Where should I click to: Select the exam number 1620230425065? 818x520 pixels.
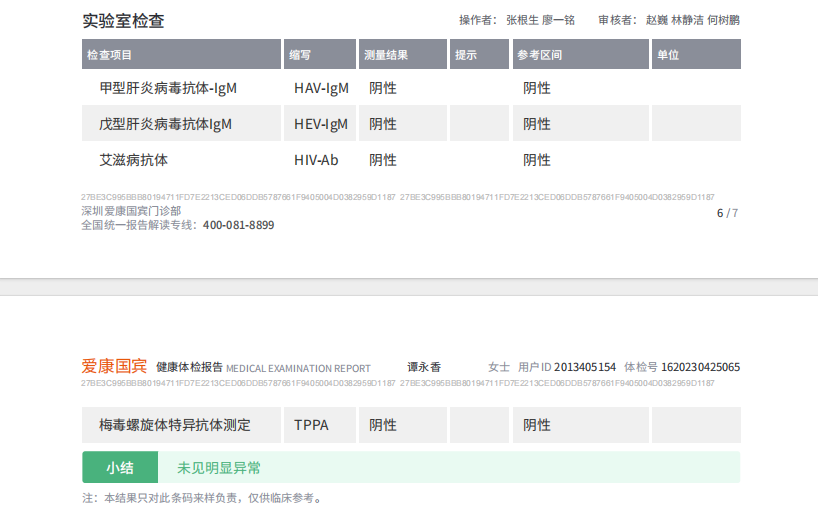click(x=701, y=368)
